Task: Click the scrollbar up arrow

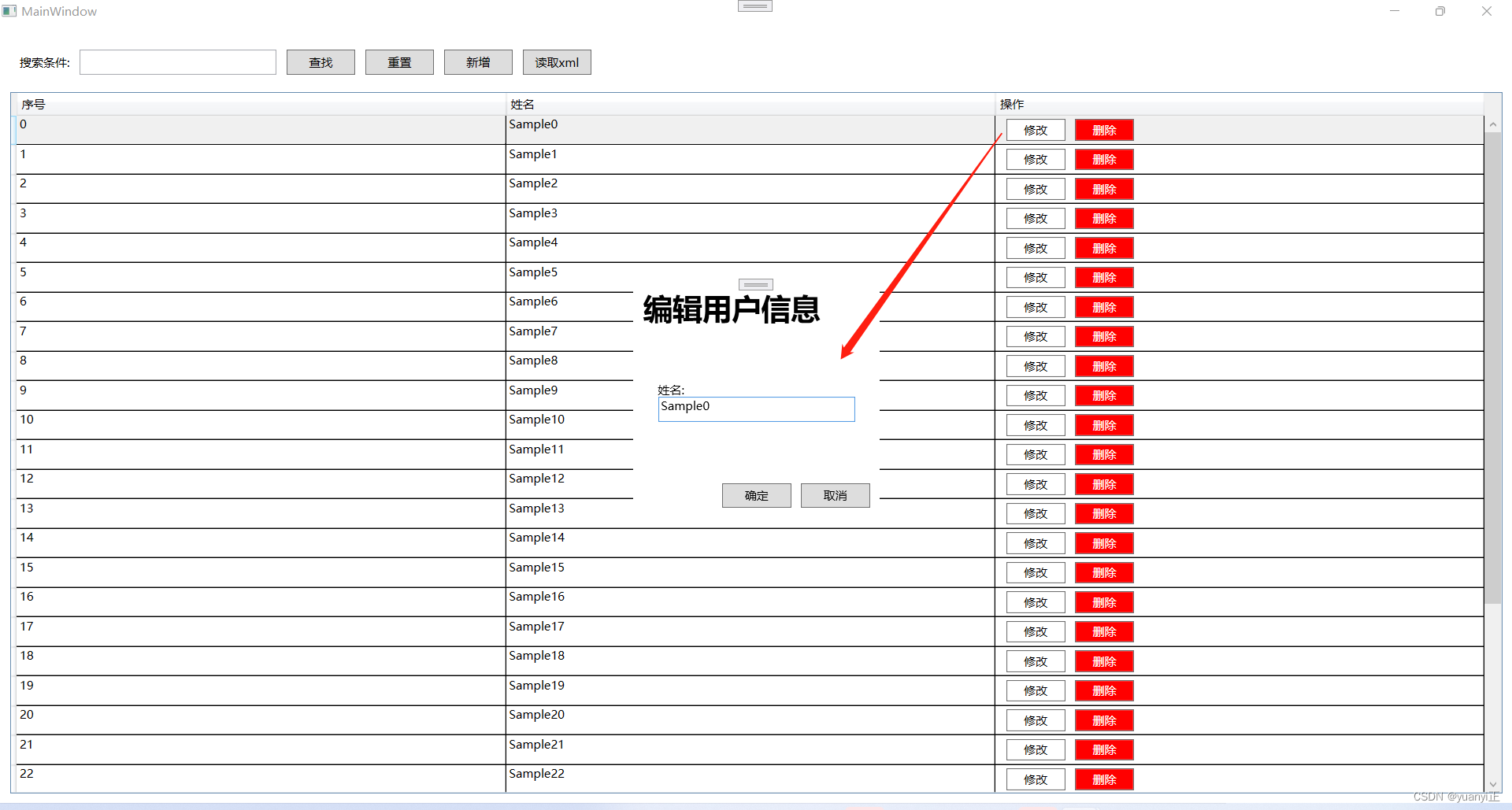Action: 1493,124
